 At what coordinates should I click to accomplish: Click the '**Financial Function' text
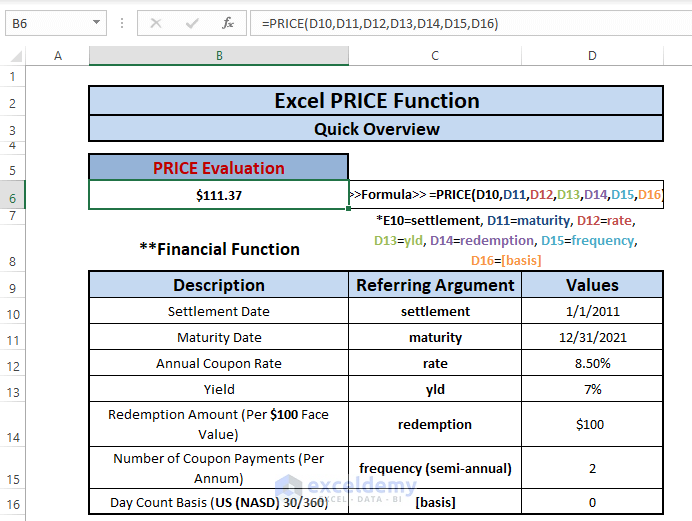[219, 249]
